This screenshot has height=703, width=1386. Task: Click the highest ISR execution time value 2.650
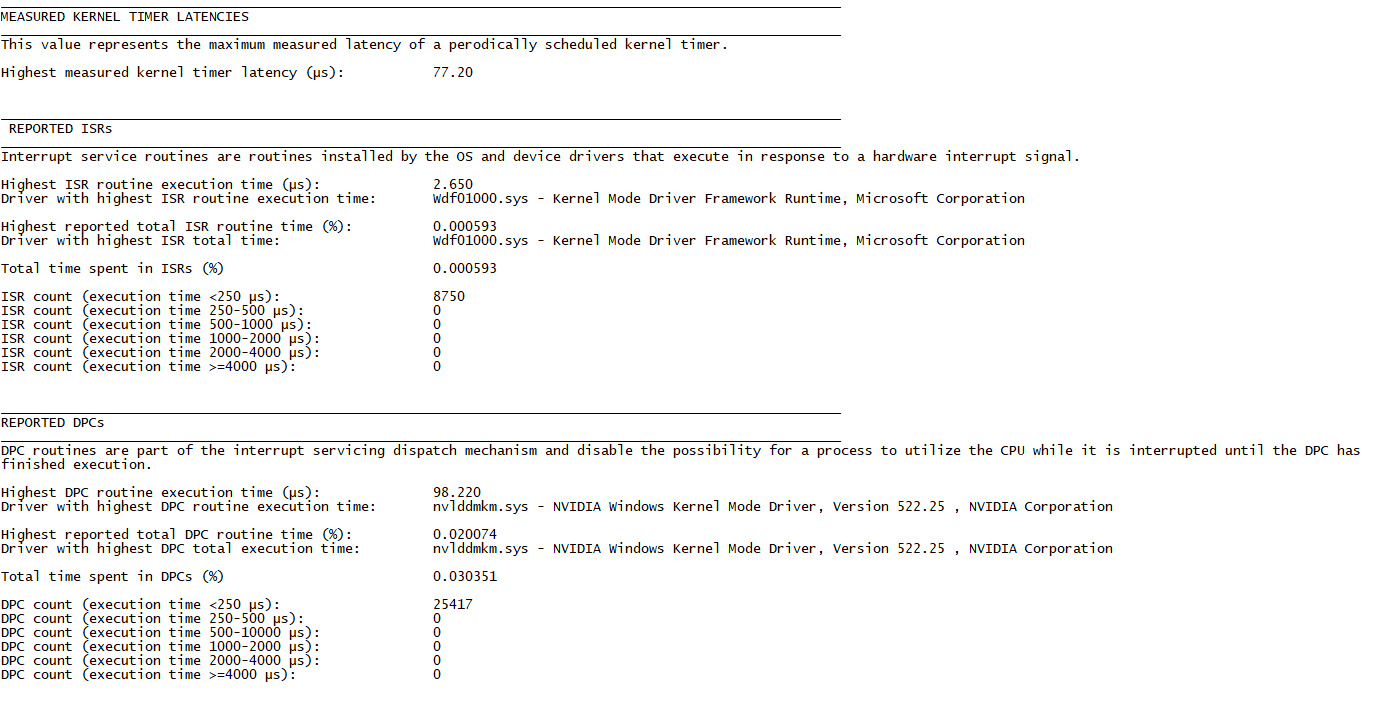coord(453,184)
